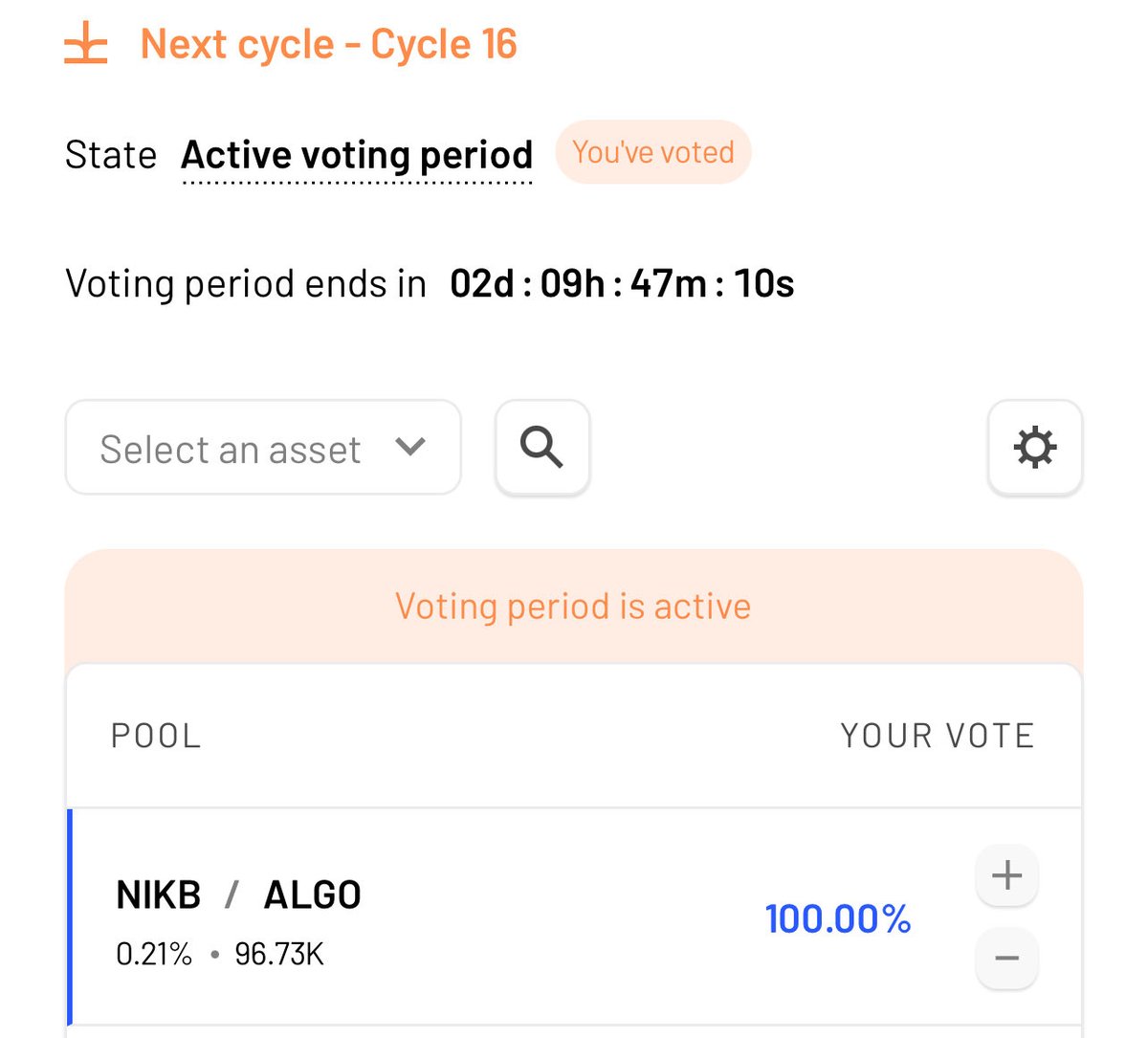
Task: Click the 'Active voting period' state text
Action: click(x=357, y=155)
